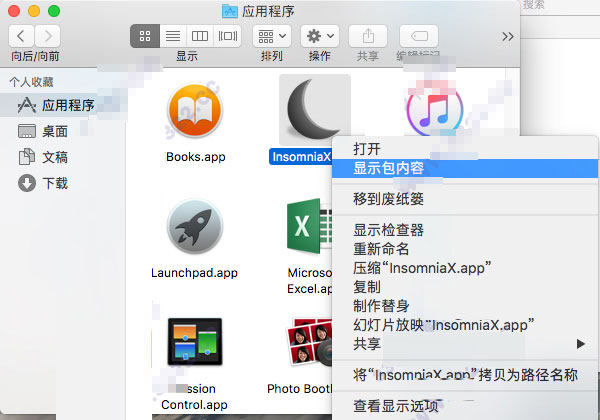Choose 查看显示选项 in the context menu

click(x=465, y=406)
